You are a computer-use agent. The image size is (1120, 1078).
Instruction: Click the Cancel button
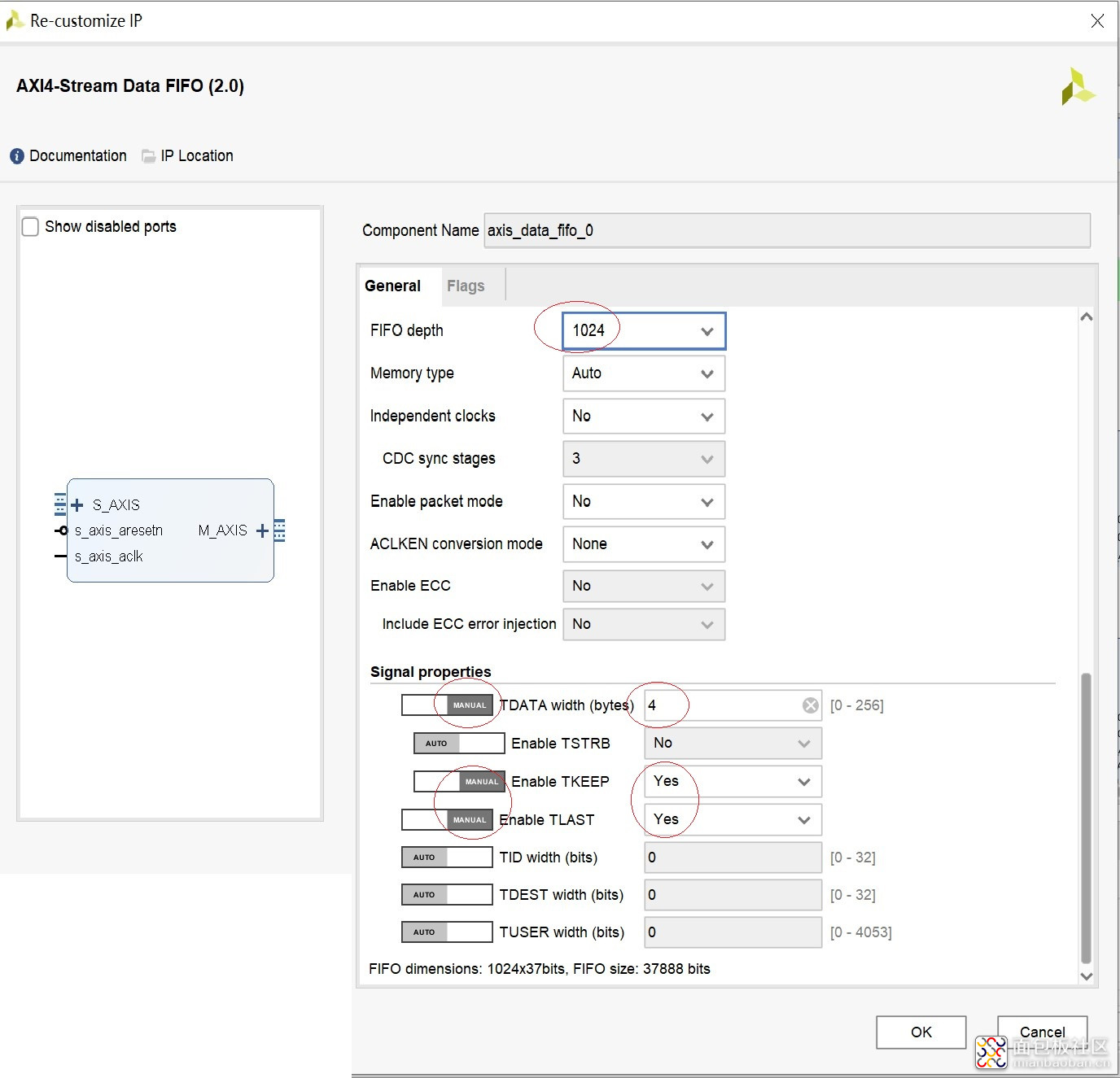(x=1043, y=1032)
